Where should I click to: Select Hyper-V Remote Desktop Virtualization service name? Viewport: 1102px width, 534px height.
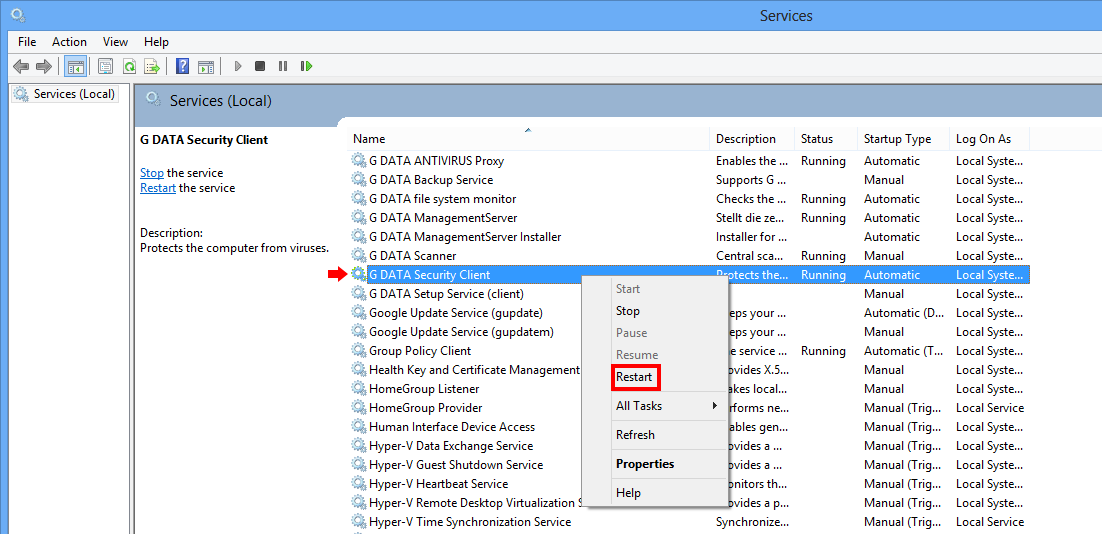tap(475, 502)
